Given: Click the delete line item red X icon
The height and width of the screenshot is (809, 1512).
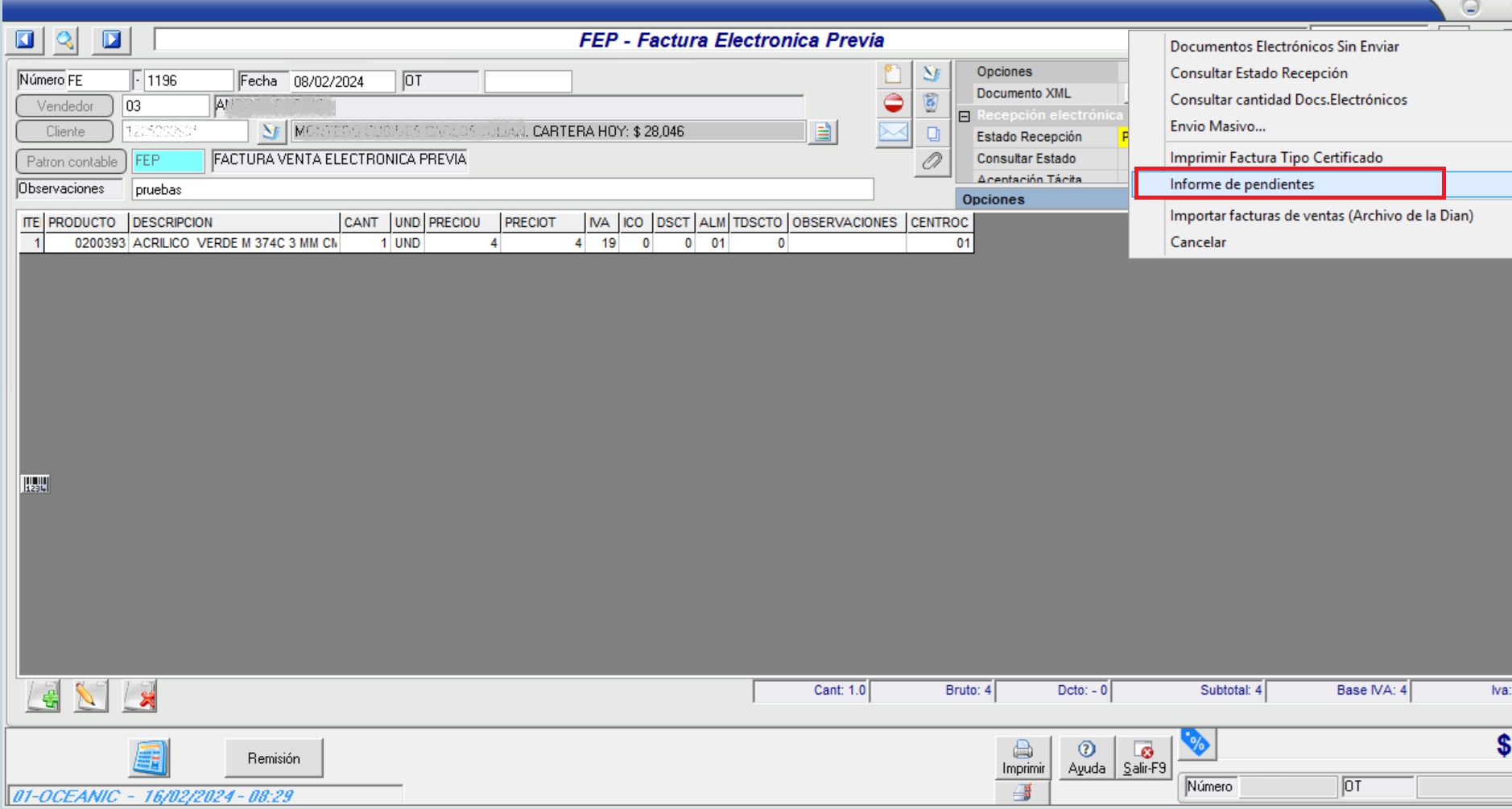Looking at the screenshot, I should tap(140, 695).
